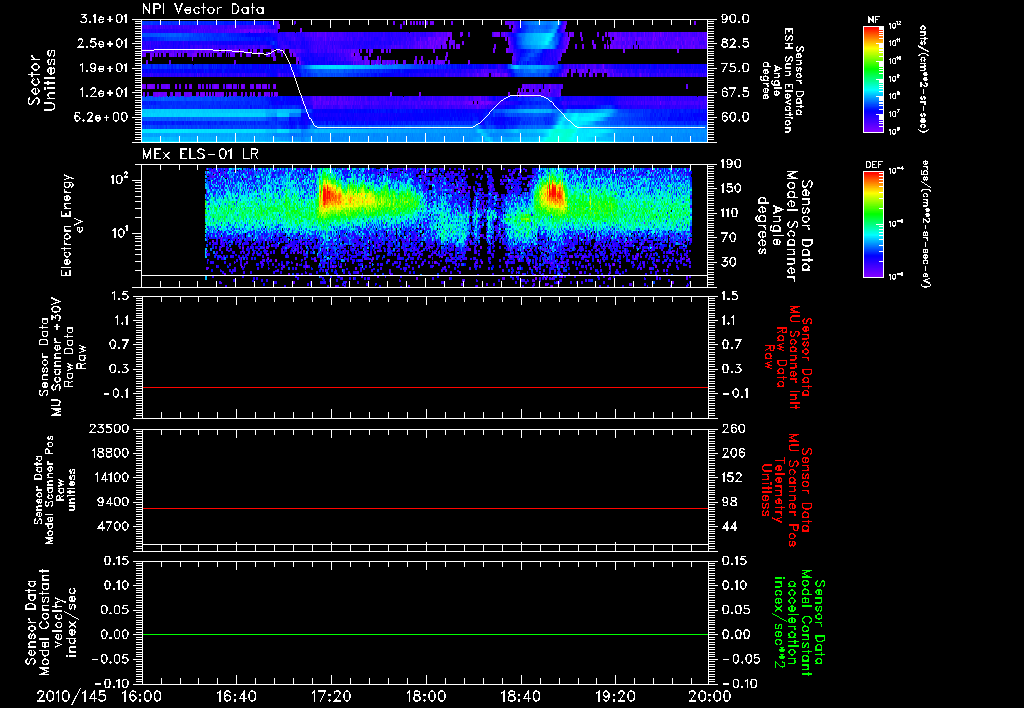The image size is (1024, 708).
Task: Click the Sector Unitless axis title
Action: pyautogui.click(x=42, y=80)
